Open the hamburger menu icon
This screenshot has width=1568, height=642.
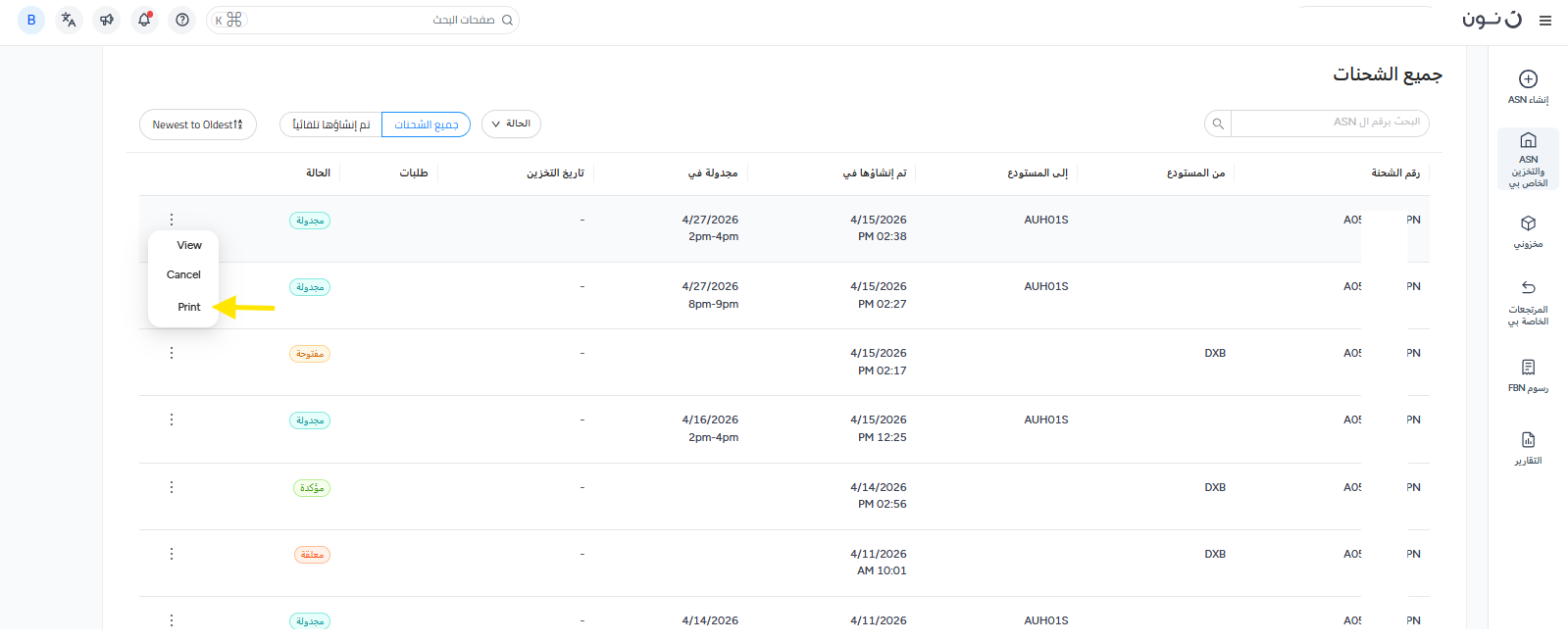[x=1545, y=21]
